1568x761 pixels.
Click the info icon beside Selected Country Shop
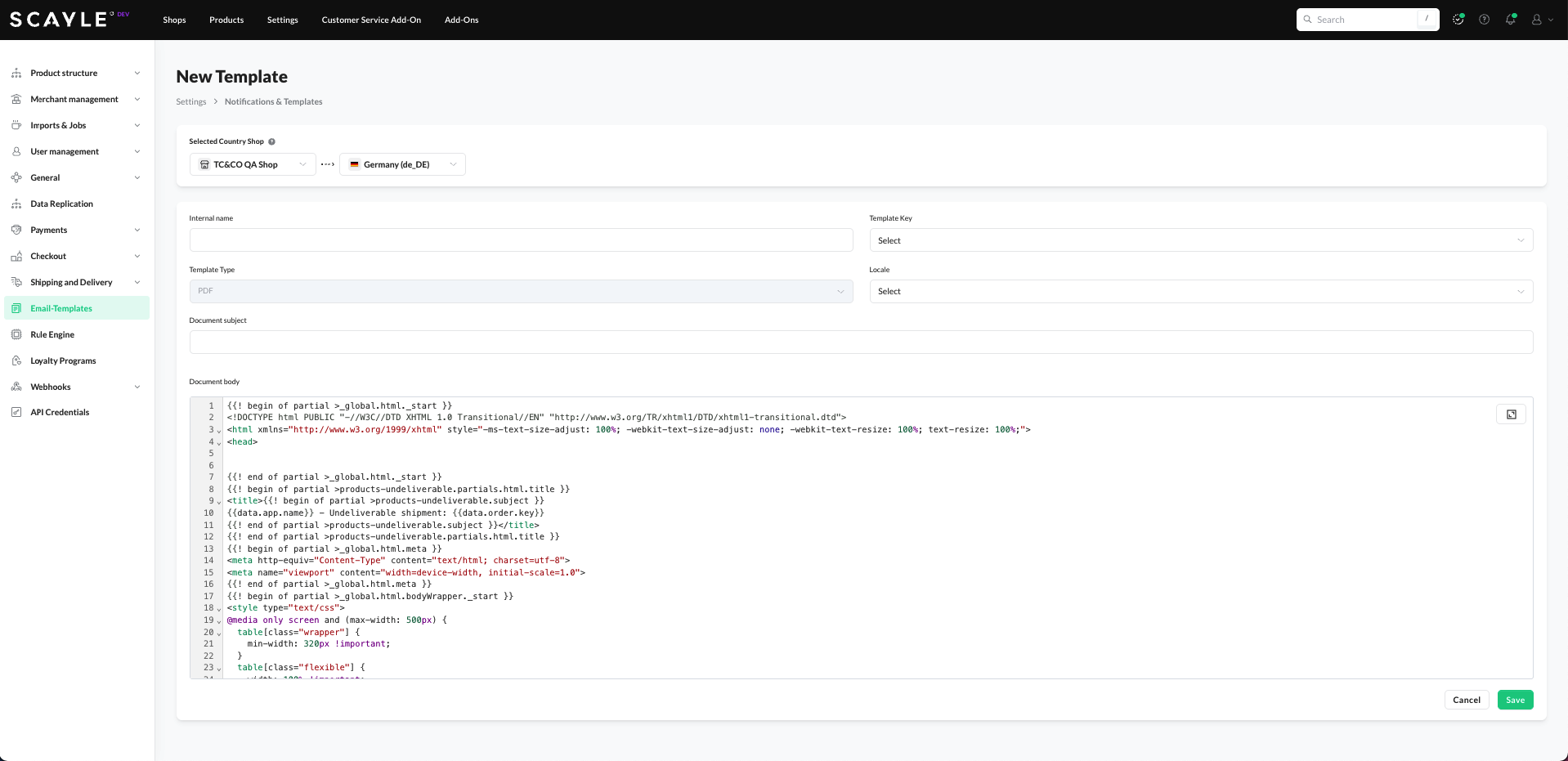point(272,141)
